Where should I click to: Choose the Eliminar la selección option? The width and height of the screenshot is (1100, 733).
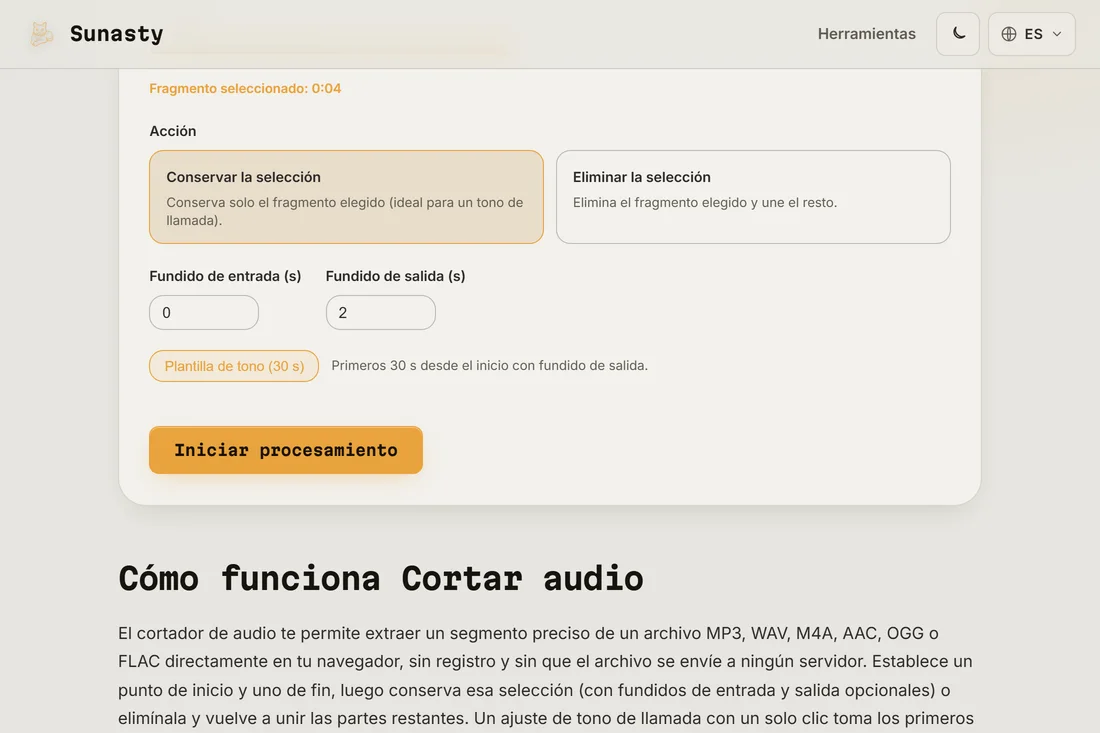753,197
